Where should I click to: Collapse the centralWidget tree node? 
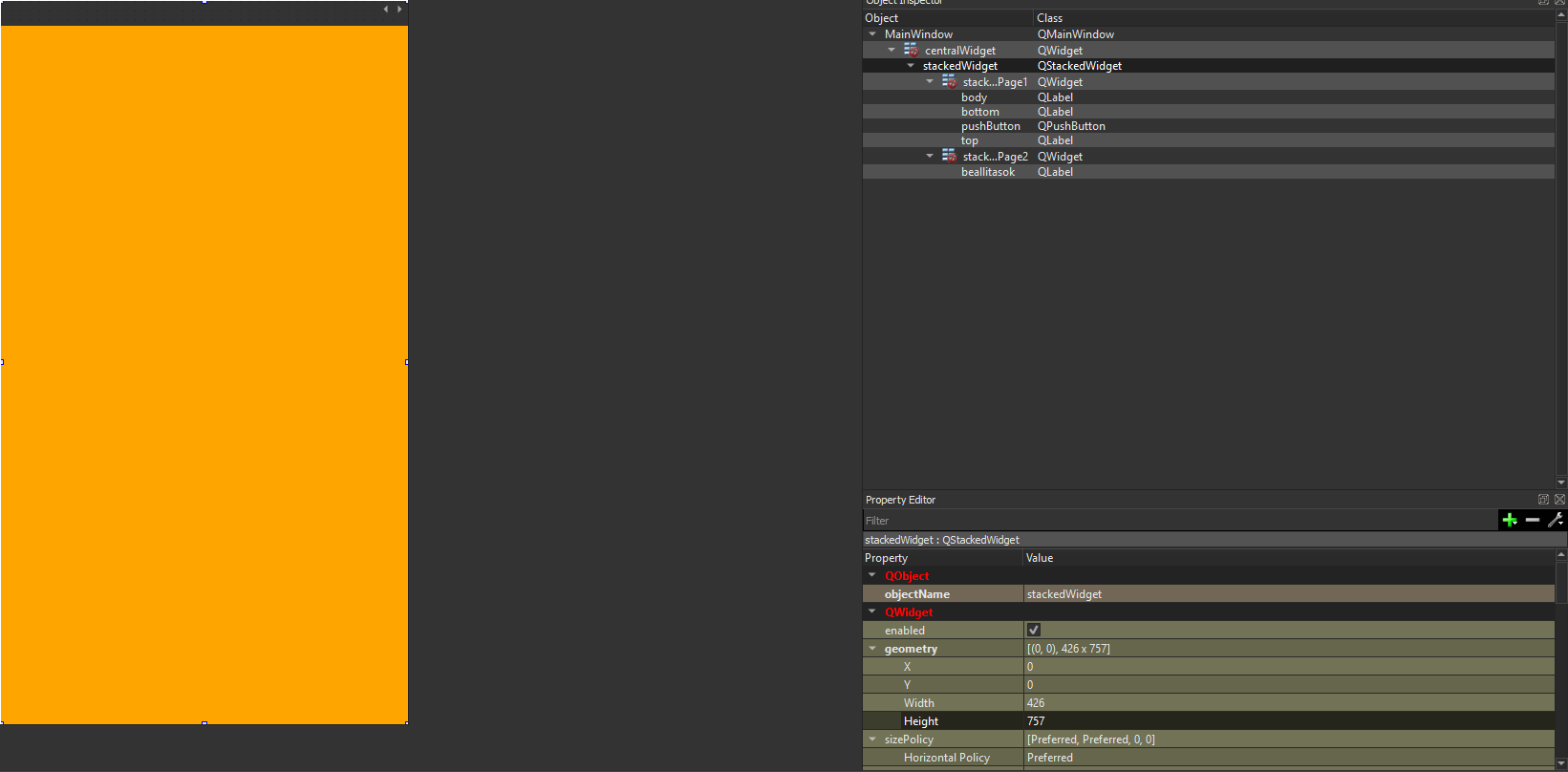[891, 50]
